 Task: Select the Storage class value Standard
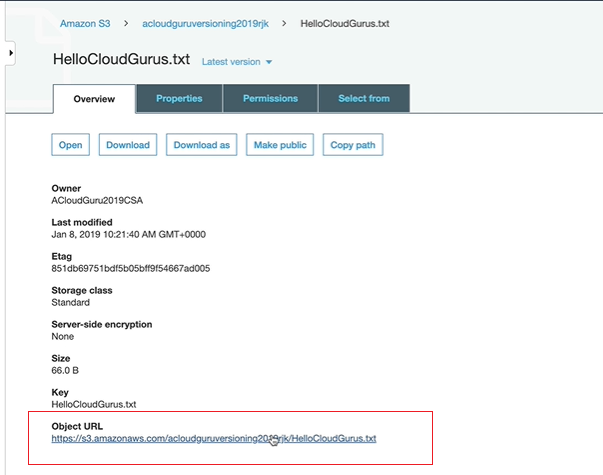tap(70, 302)
